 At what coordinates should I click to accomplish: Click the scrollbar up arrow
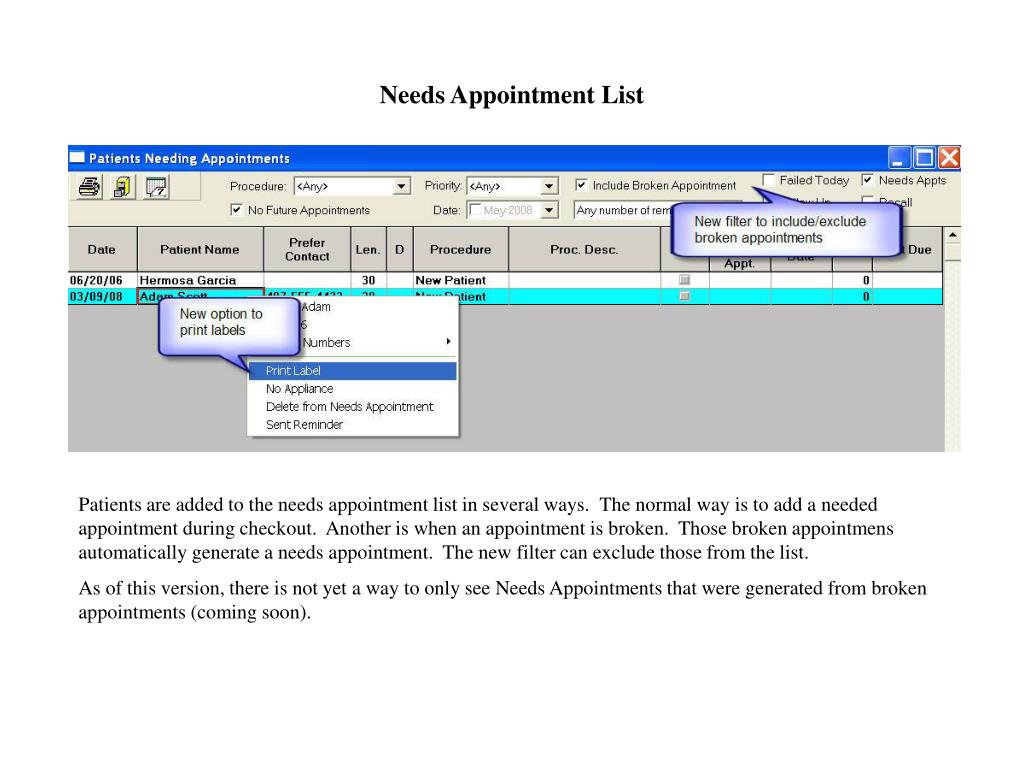(x=952, y=234)
